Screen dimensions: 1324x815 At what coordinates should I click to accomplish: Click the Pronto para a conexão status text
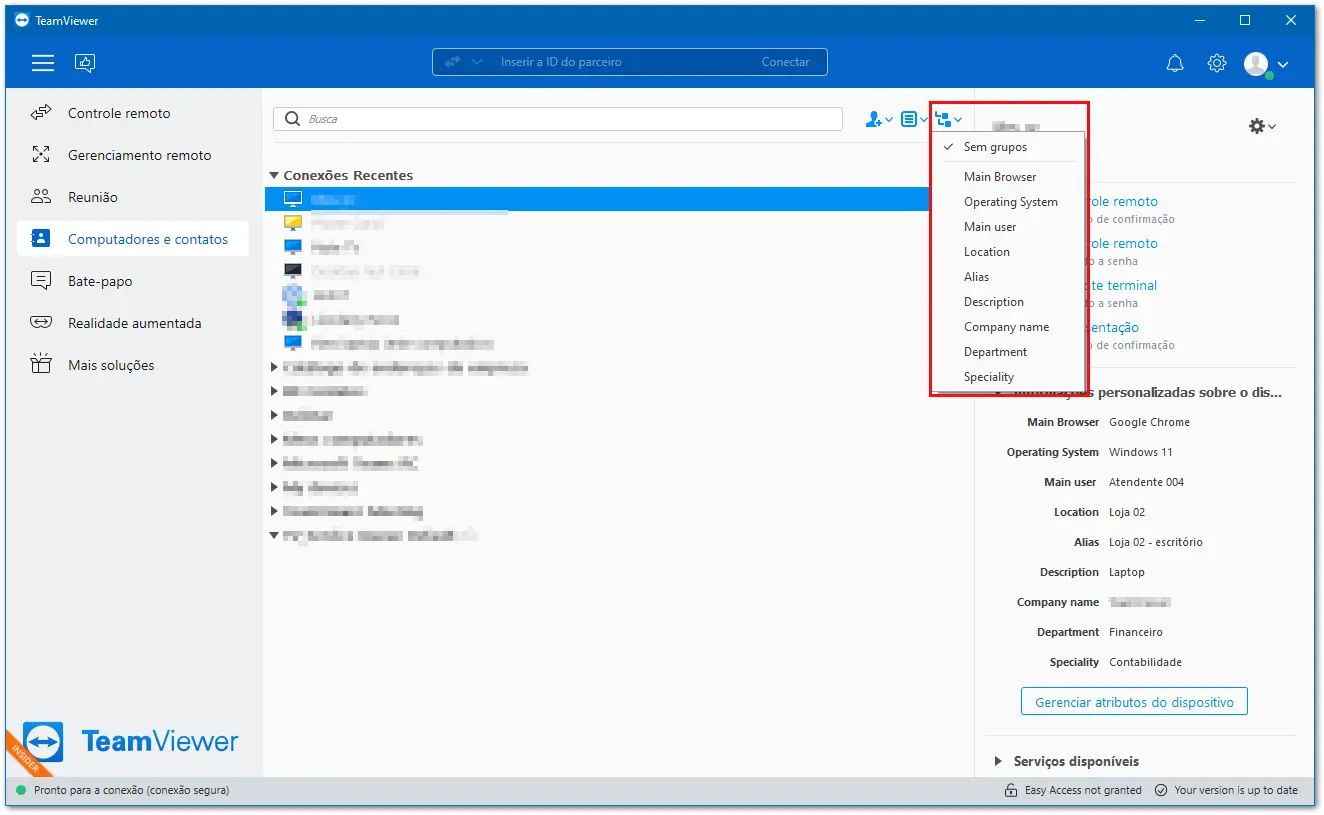pos(132,790)
